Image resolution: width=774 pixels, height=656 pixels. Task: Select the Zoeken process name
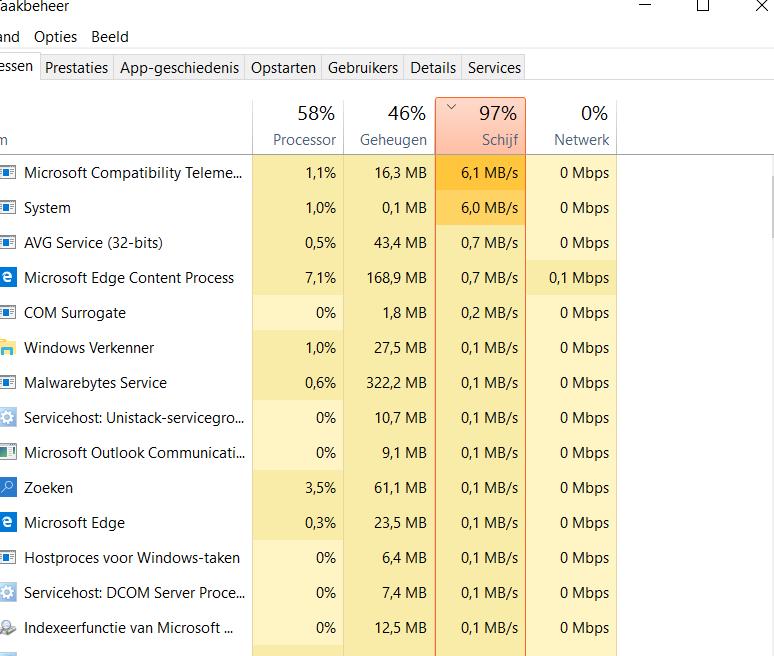[x=48, y=488]
